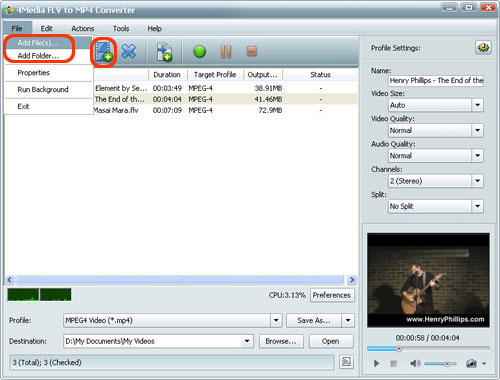Click the Browse... button

coord(281,341)
